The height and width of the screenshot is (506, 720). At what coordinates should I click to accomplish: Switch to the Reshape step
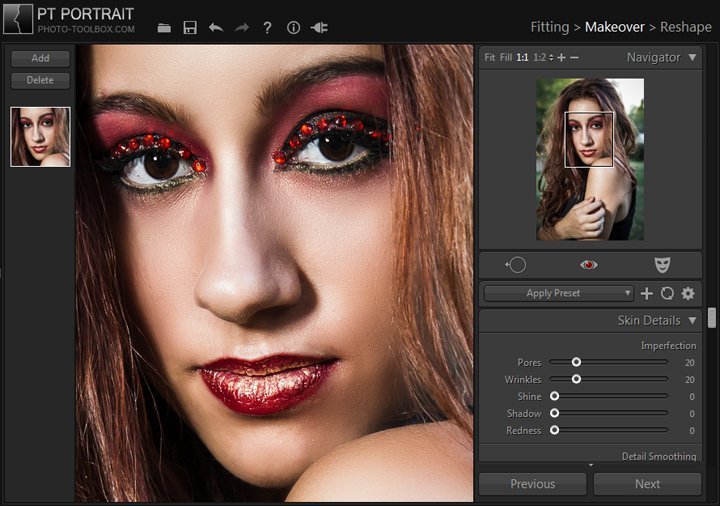[x=686, y=27]
